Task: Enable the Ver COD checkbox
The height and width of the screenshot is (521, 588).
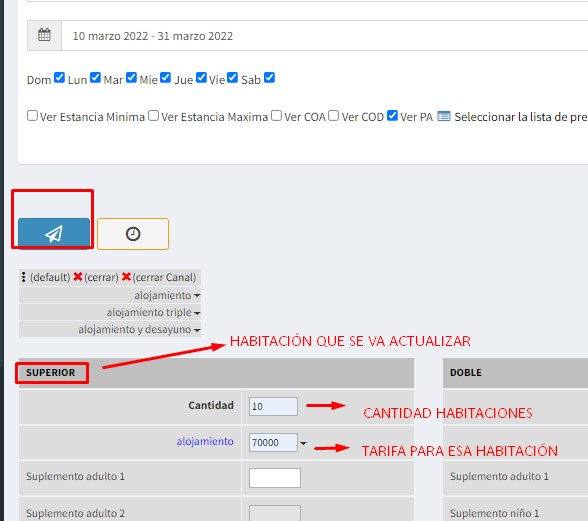Action: click(x=333, y=116)
